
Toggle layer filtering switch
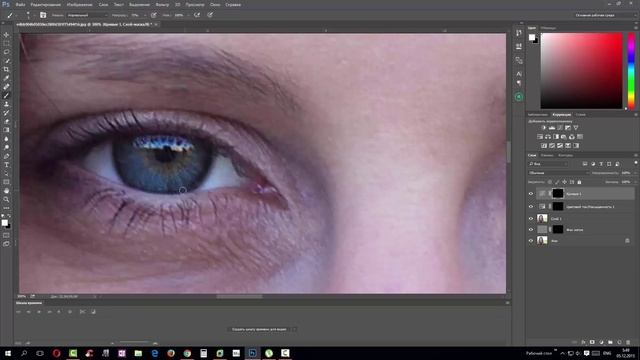tap(636, 163)
